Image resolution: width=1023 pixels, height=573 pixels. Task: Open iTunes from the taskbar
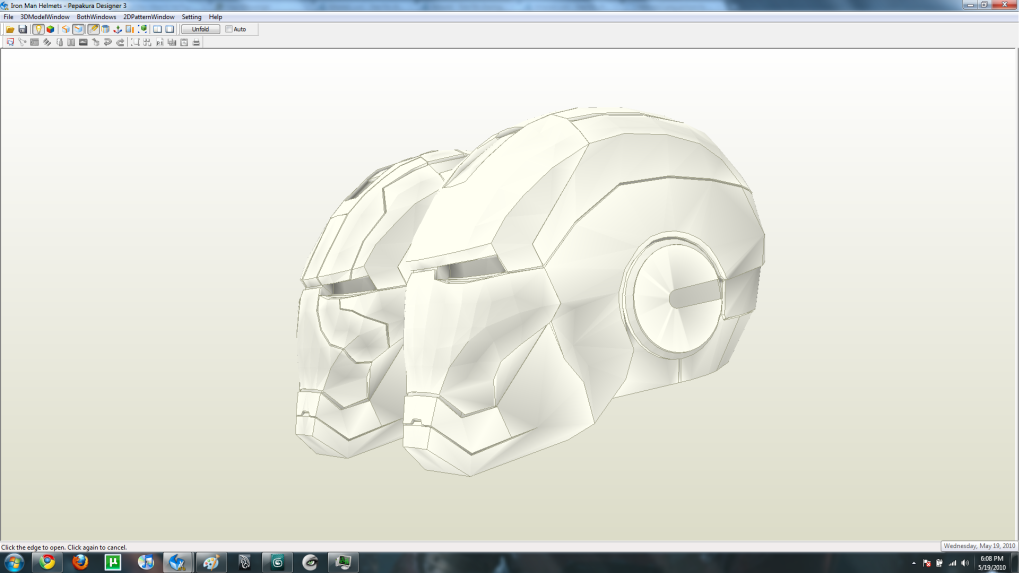145,562
